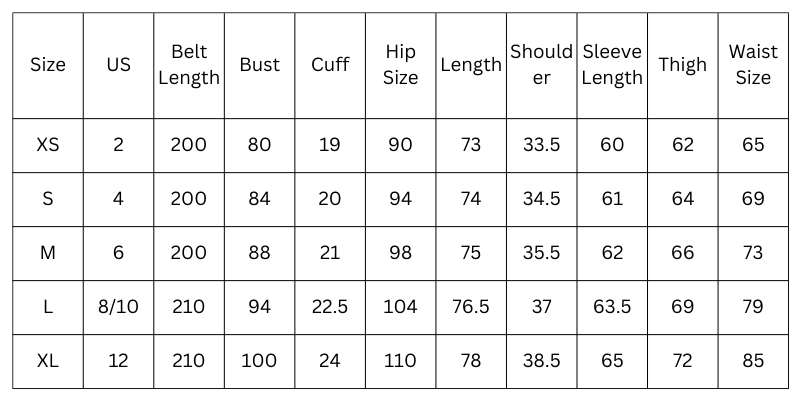Select the 69 waist value for S

pos(753,199)
